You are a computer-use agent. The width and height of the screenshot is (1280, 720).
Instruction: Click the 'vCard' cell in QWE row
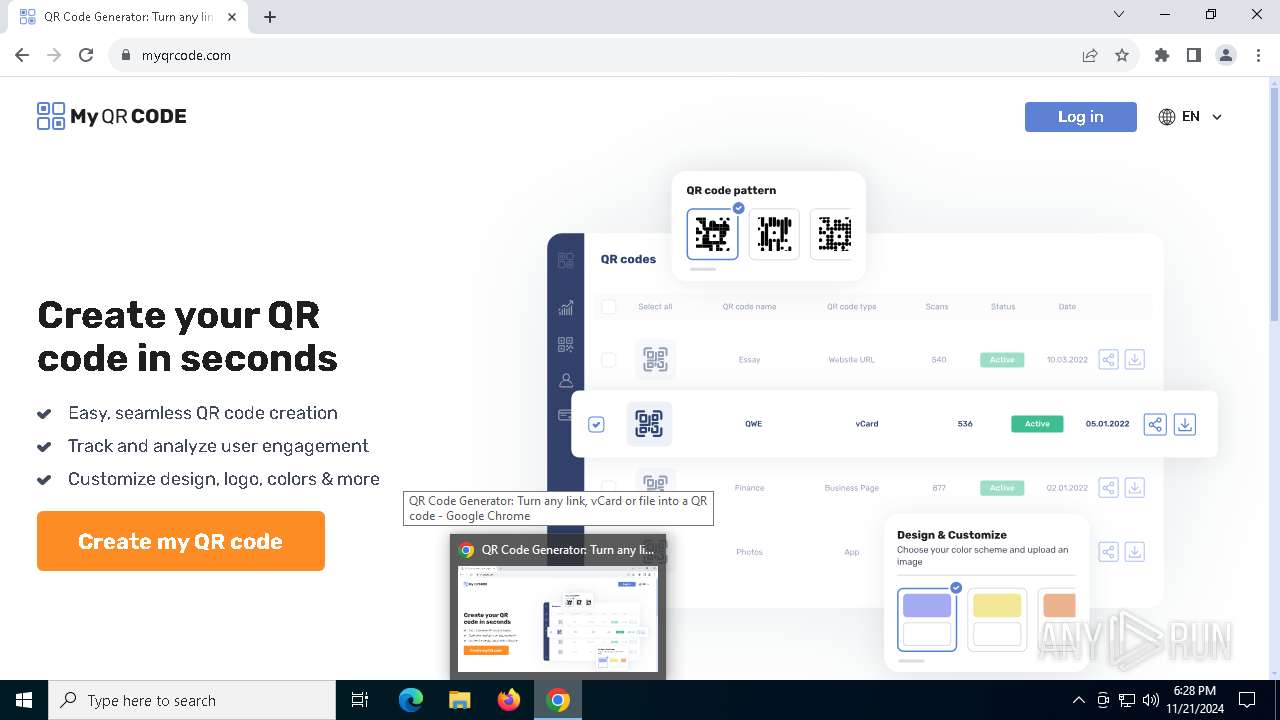867,424
